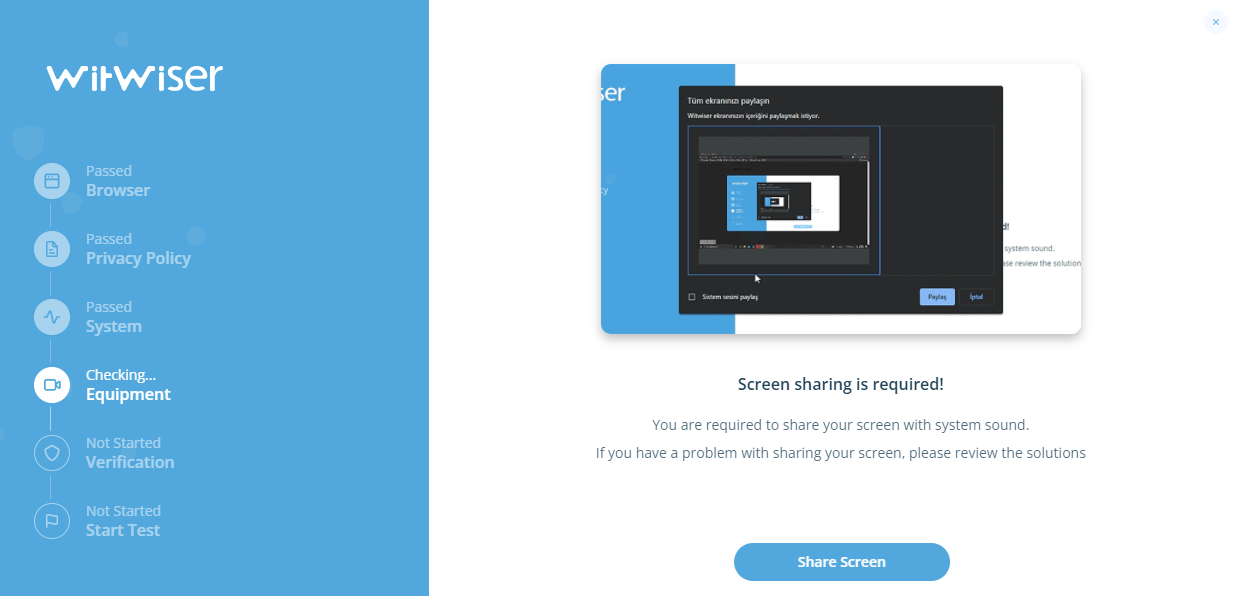Click the Start Test step label
Screen dimensions: 1239x596
(120, 530)
